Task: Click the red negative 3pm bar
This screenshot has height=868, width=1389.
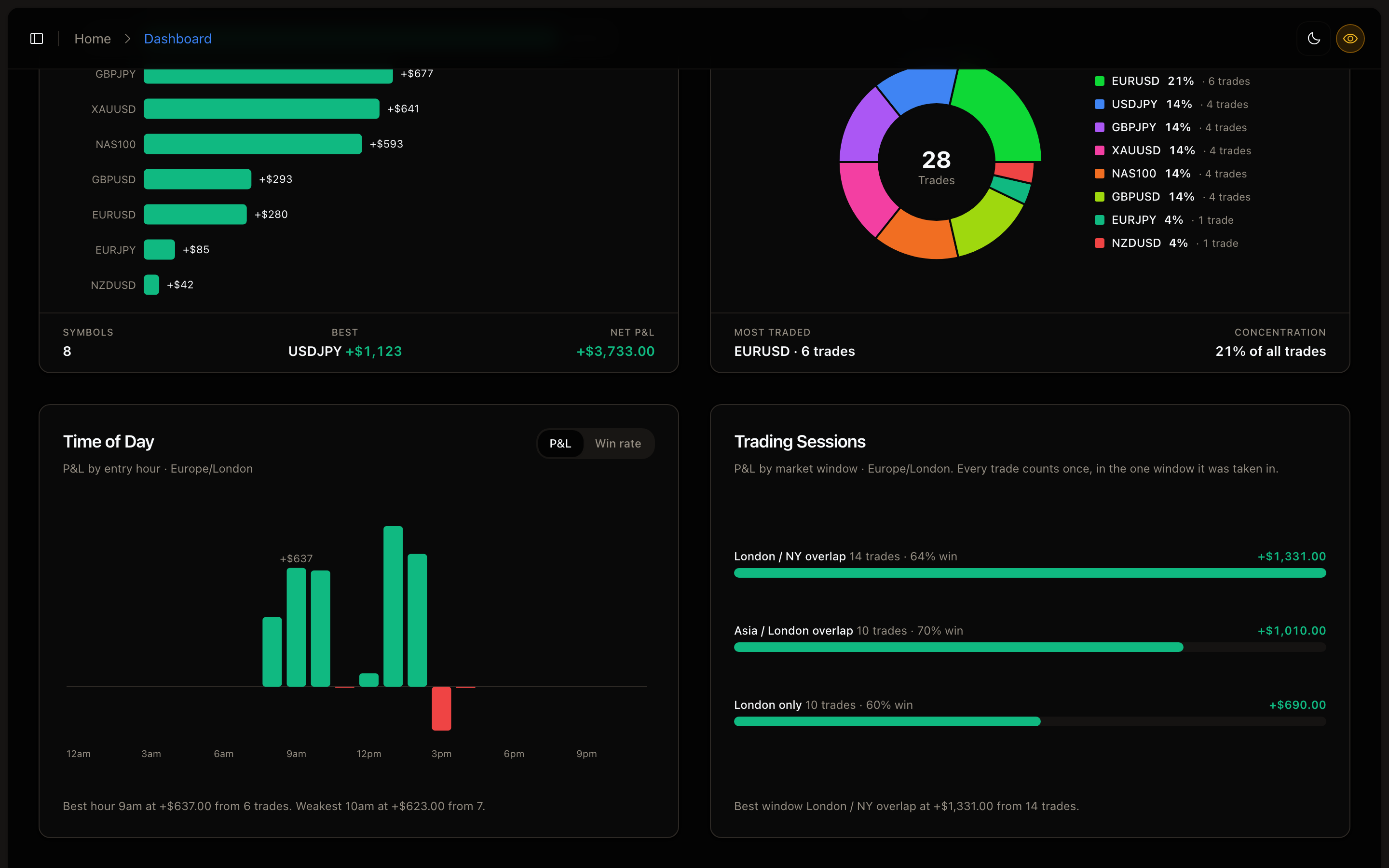Action: point(441,708)
